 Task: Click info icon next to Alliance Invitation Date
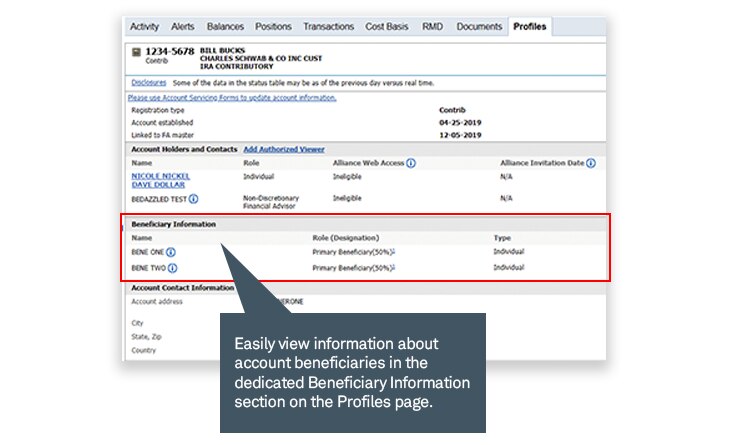[590, 163]
